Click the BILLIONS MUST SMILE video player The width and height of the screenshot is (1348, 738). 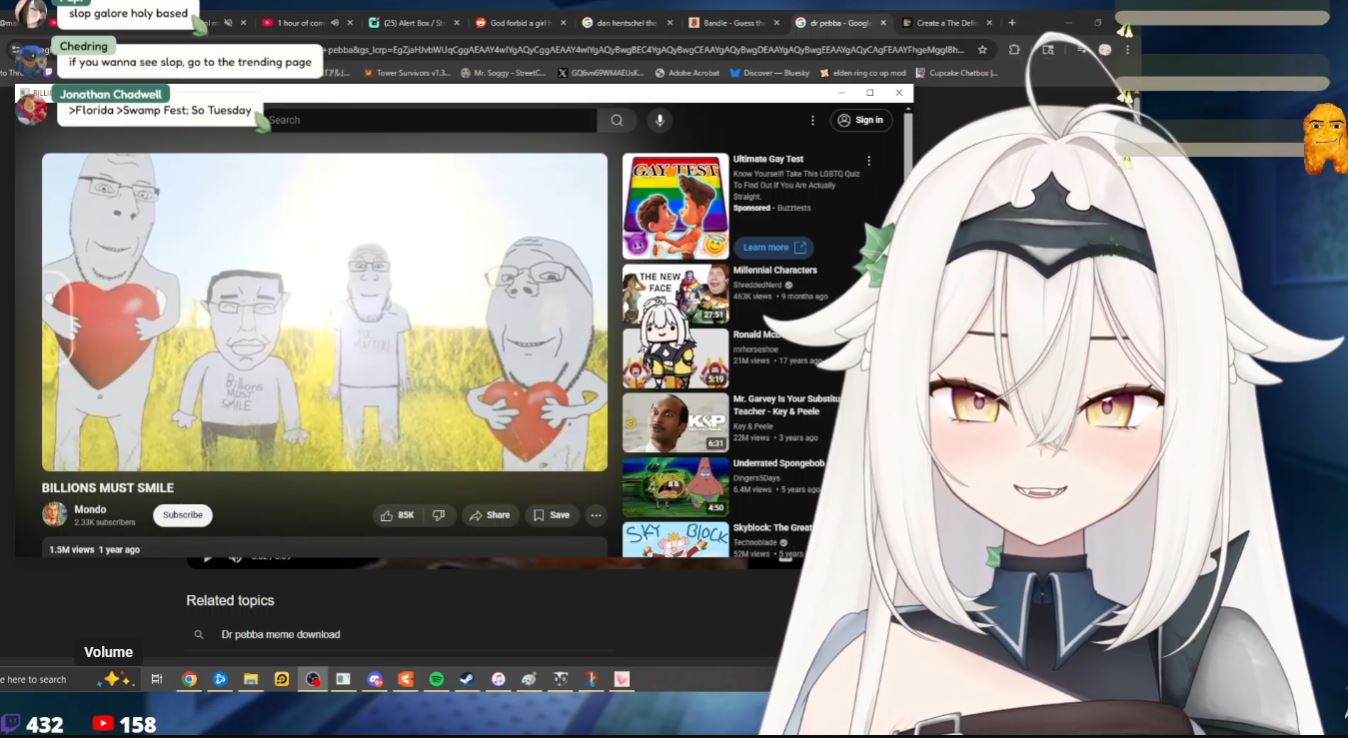(324, 312)
